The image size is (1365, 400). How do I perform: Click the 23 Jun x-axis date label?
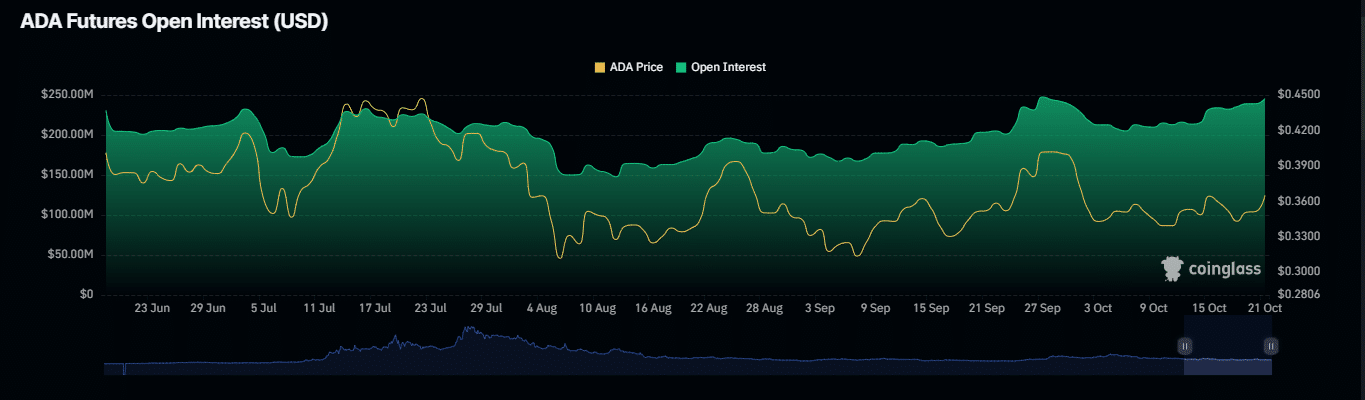point(151,309)
